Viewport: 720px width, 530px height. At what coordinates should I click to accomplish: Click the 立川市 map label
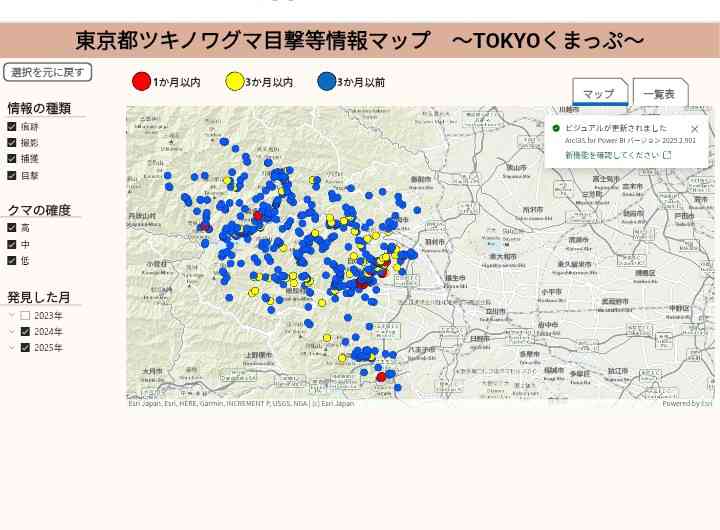coord(495,311)
